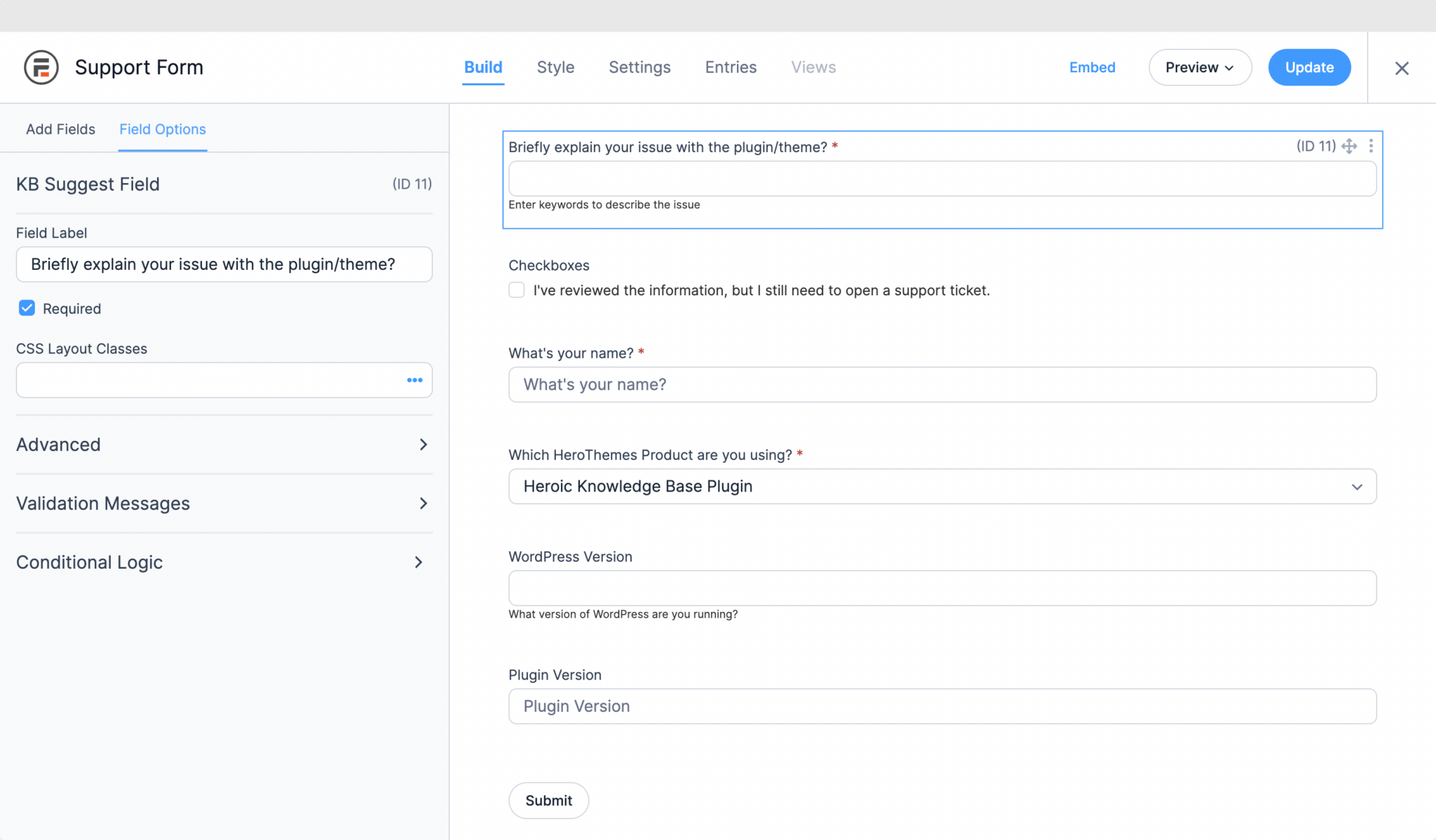1436x840 pixels.
Task: Click the Update button
Action: coord(1308,67)
